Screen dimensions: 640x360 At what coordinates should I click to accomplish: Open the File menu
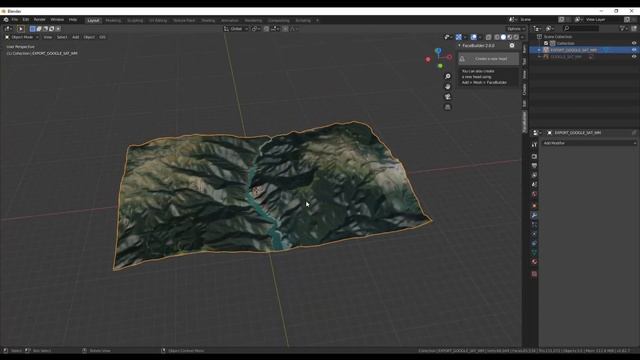15,20
